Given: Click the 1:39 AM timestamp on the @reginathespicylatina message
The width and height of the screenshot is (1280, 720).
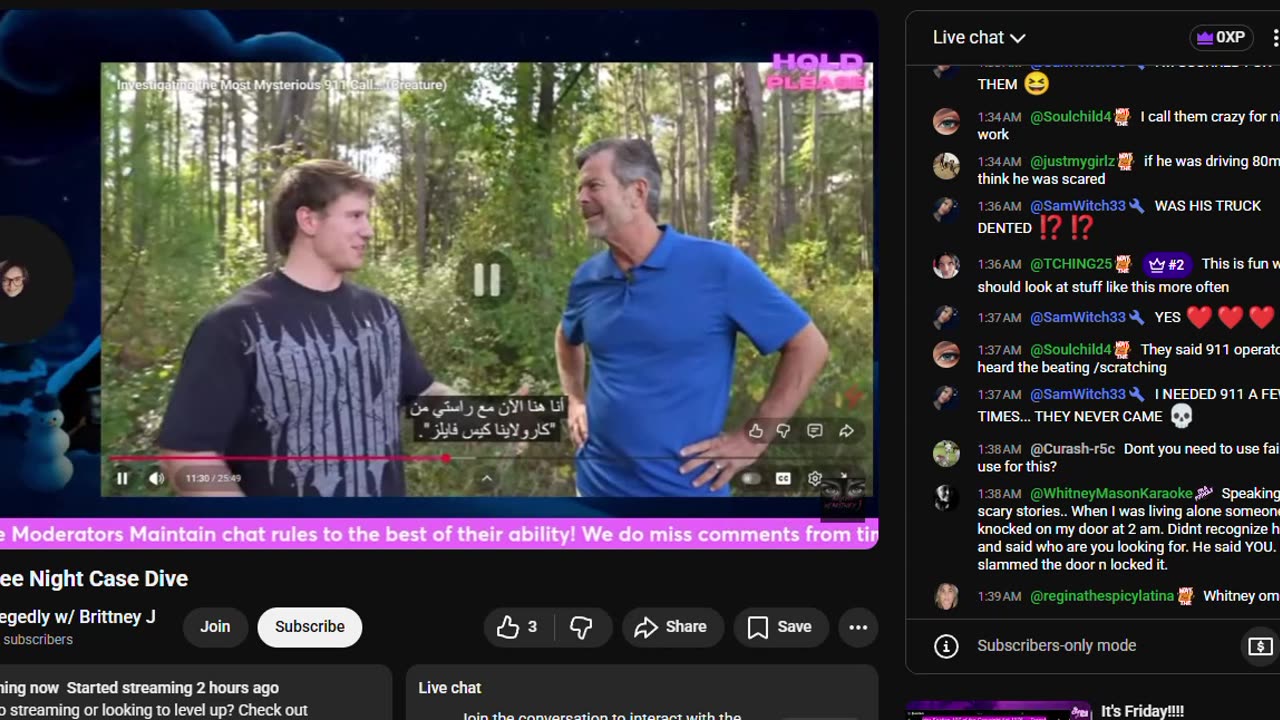Looking at the screenshot, I should click(x=999, y=597).
